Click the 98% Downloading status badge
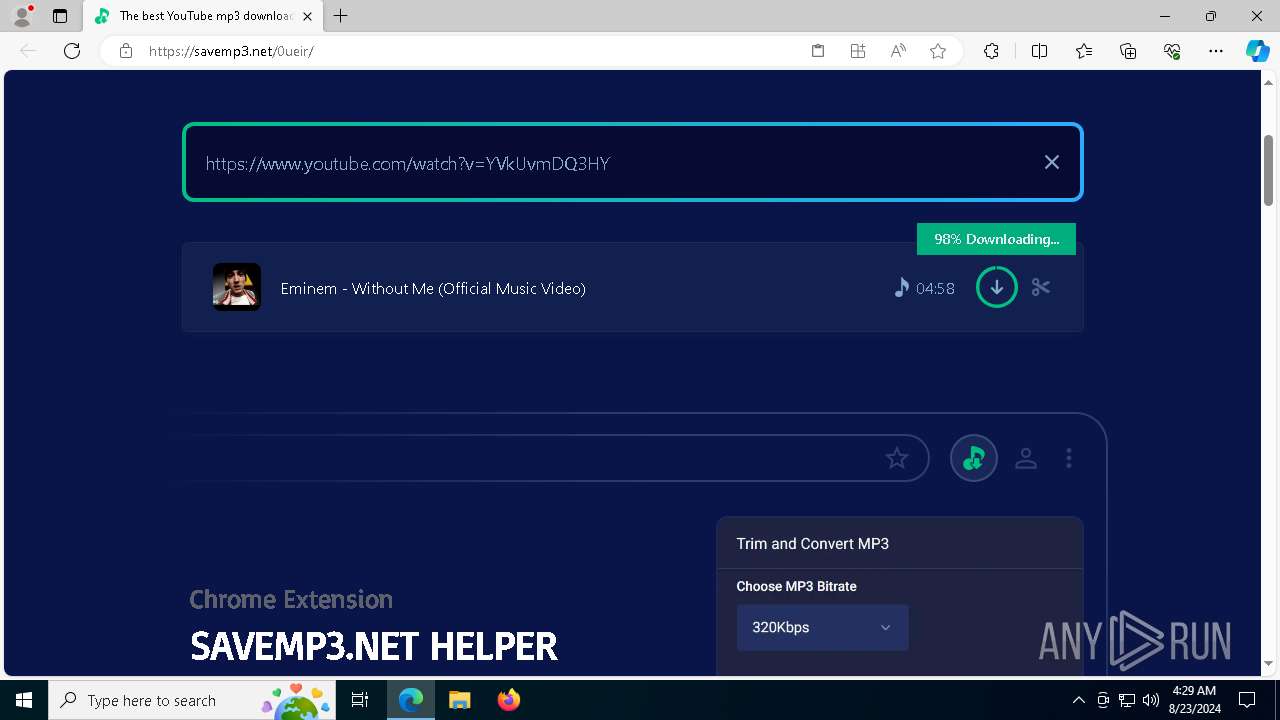The image size is (1280, 720). tap(996, 239)
